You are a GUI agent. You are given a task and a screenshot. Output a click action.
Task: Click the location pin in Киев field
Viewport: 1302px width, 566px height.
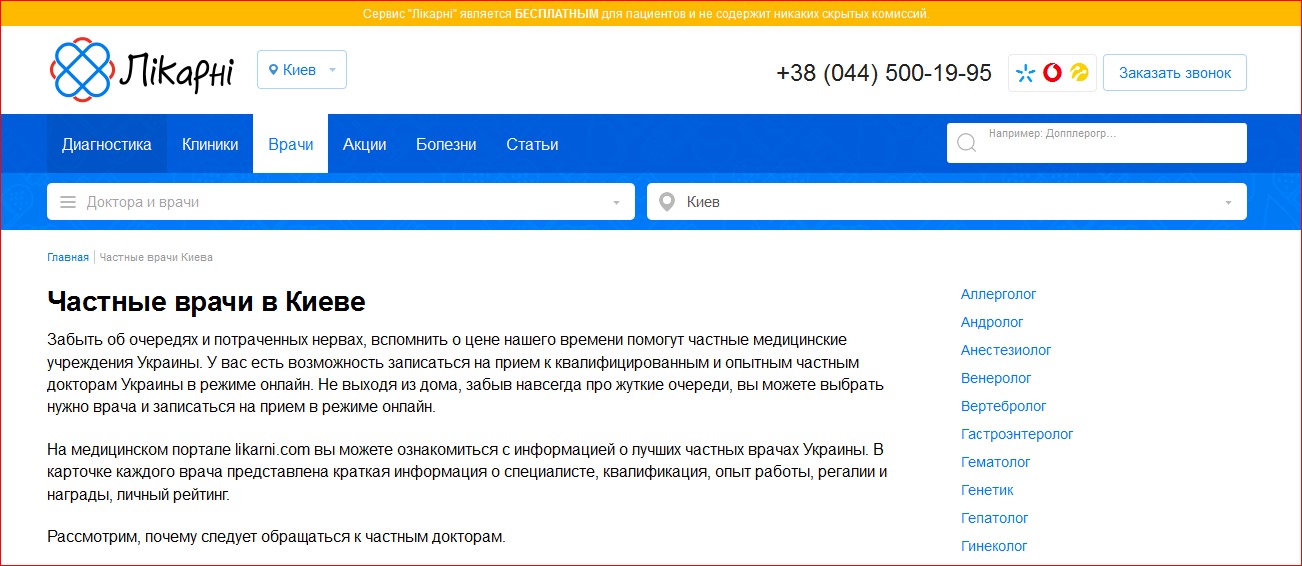click(667, 202)
